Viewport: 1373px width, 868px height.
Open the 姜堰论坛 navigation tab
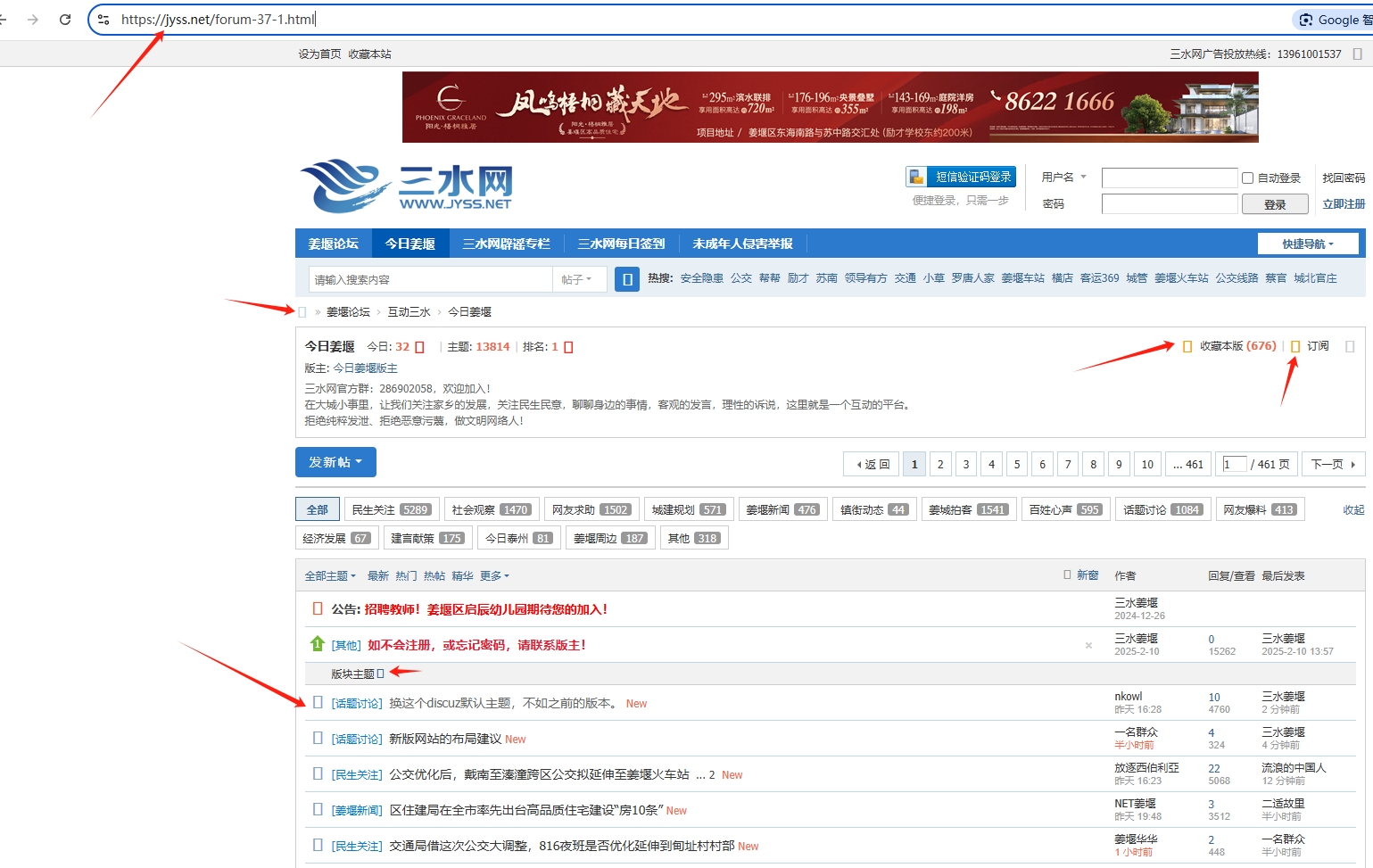point(334,244)
